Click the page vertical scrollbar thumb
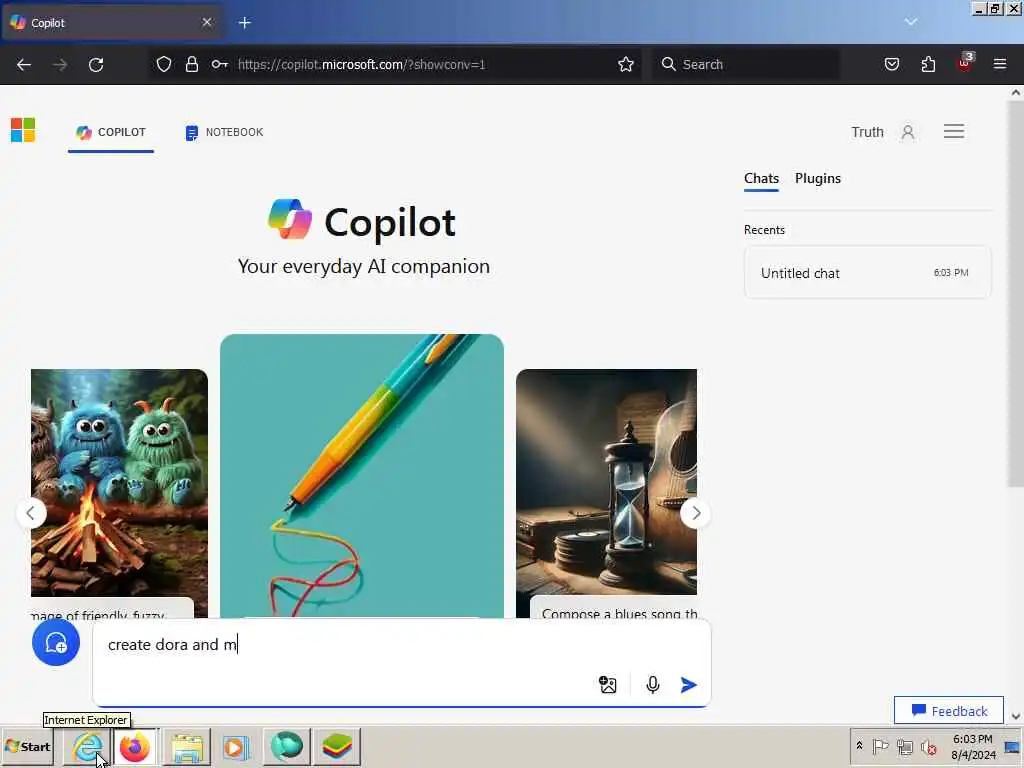This screenshot has height=768, width=1024. coord(1016,294)
